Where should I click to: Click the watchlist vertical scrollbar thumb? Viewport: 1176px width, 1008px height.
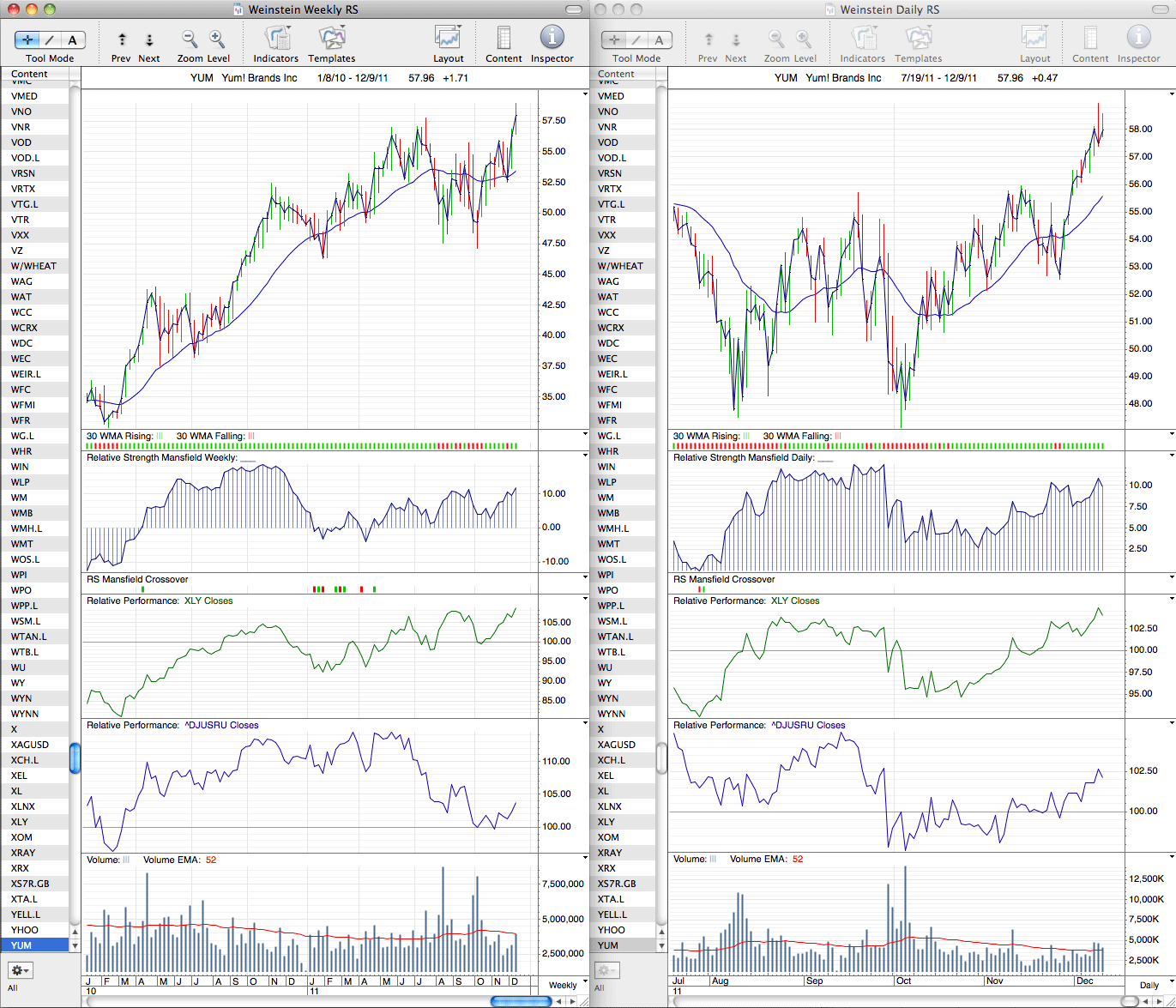click(75, 758)
